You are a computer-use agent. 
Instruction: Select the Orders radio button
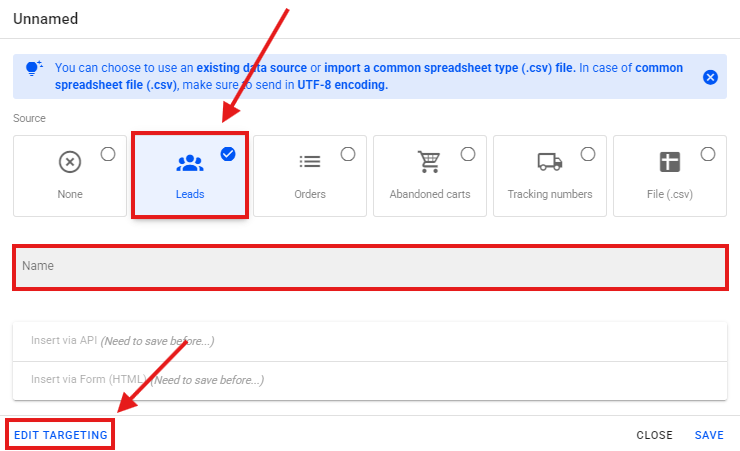point(348,154)
